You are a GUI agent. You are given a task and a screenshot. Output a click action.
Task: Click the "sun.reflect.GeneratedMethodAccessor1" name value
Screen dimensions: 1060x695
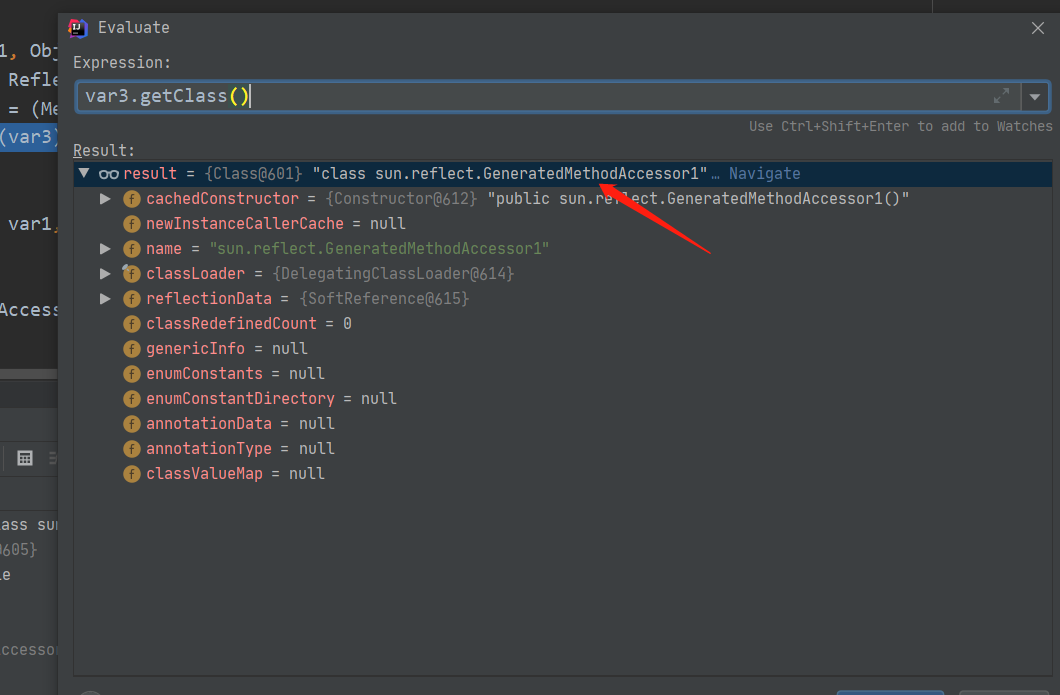pyautogui.click(x=379, y=249)
